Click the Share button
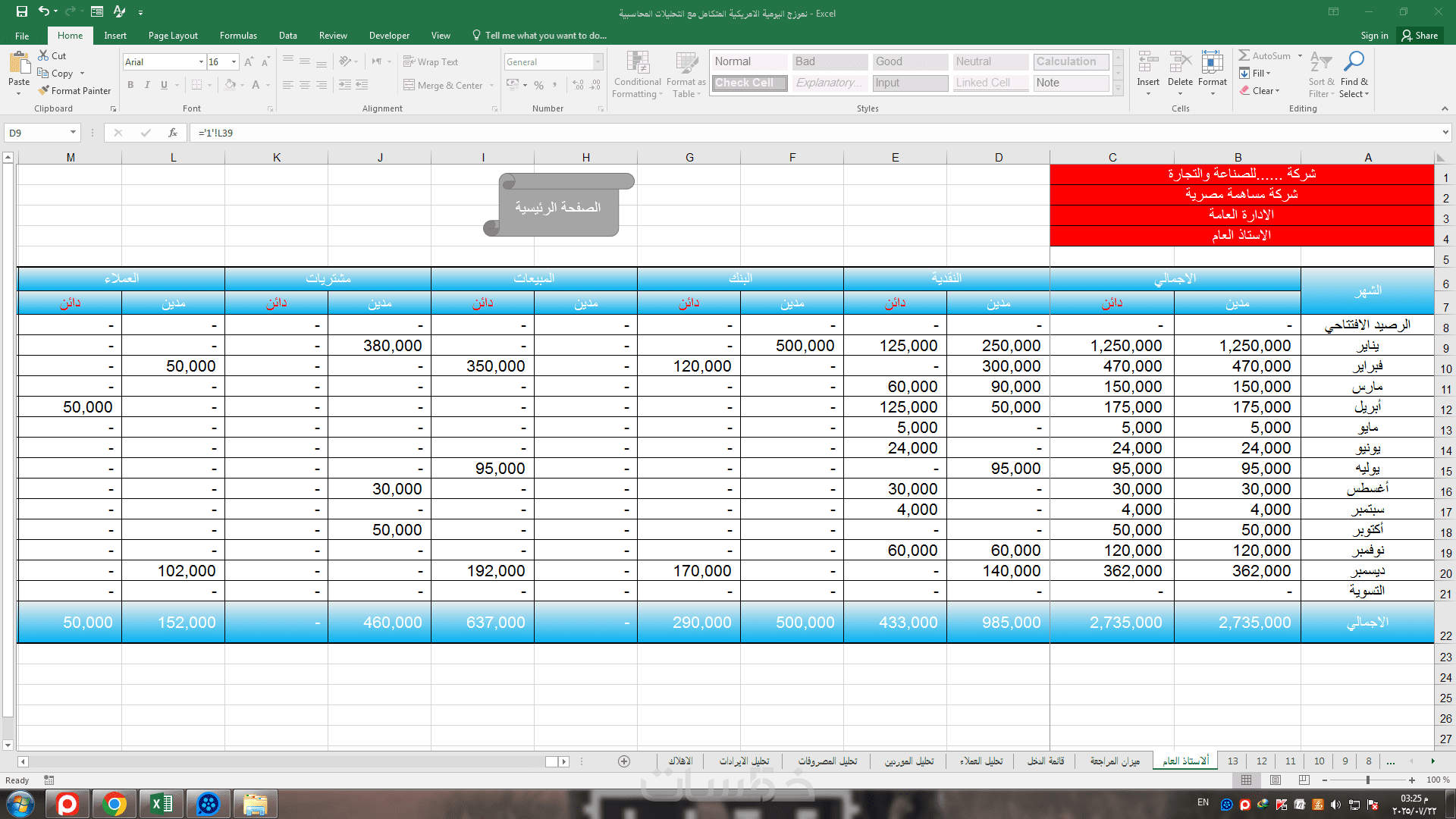The width and height of the screenshot is (1456, 819). 1420,36
